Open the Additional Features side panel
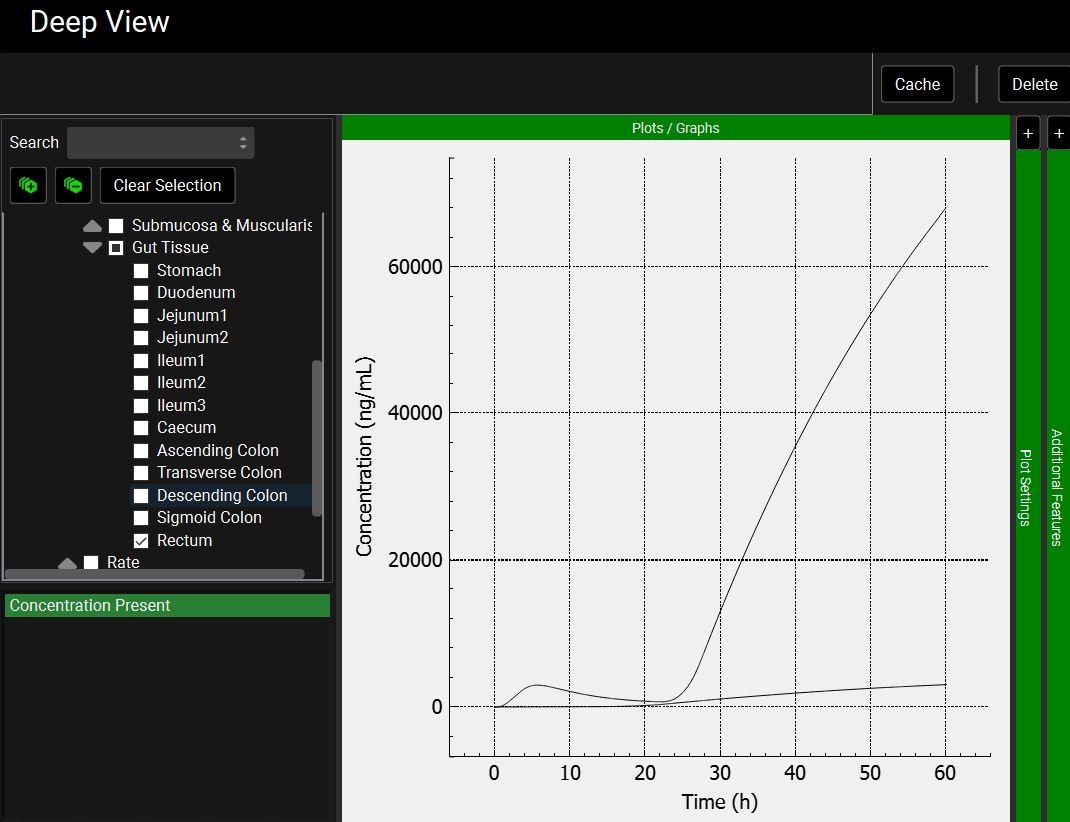 (x=1058, y=487)
